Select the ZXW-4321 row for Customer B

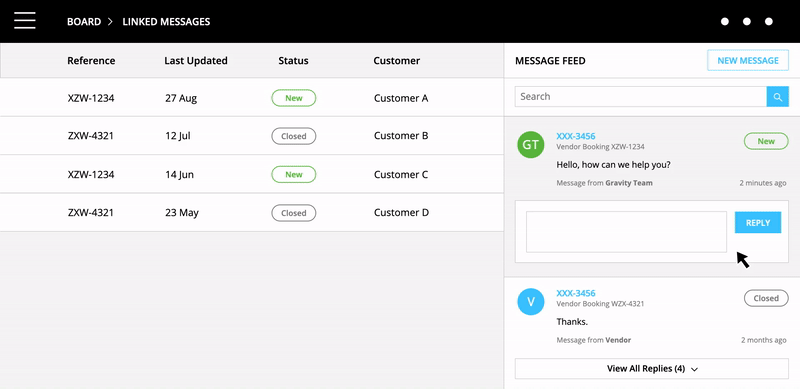point(252,136)
